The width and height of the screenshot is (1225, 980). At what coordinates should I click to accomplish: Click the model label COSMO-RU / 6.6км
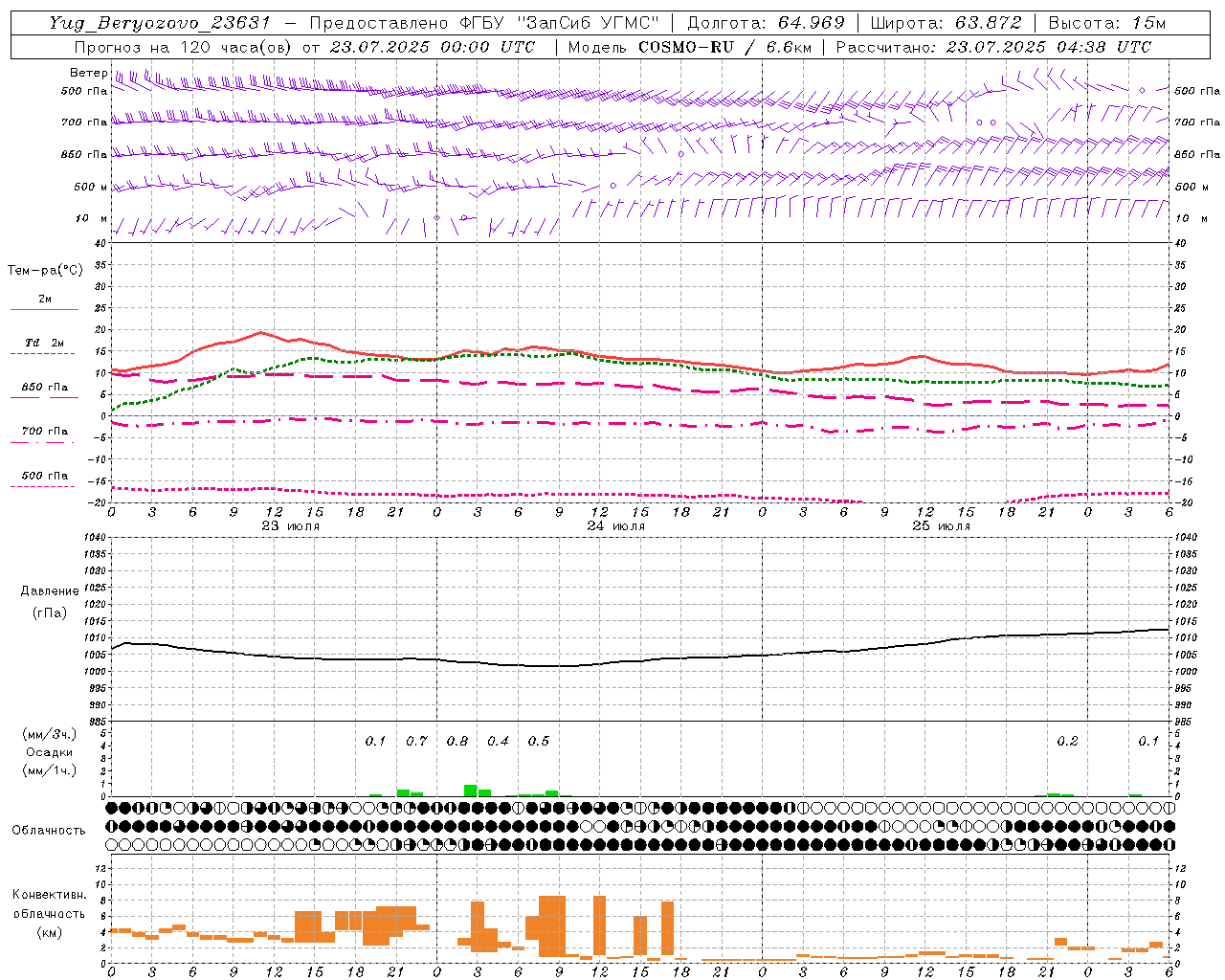pos(724,47)
